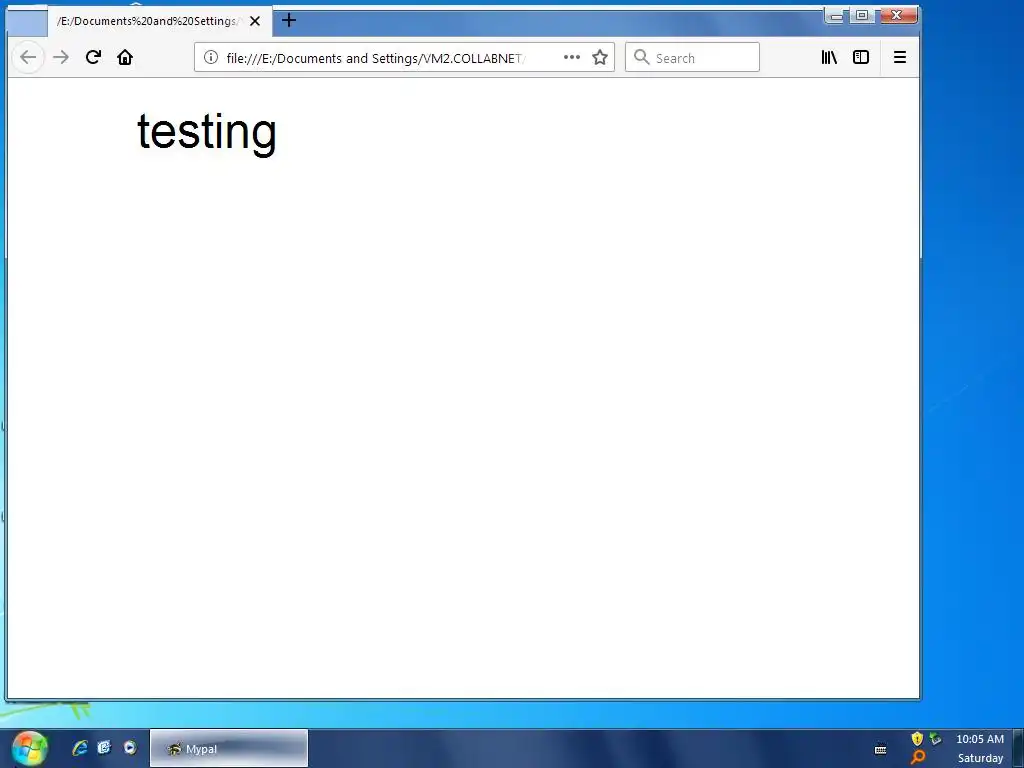The width and height of the screenshot is (1024, 768).
Task: Show site information icon in address bar
Action: tap(210, 57)
